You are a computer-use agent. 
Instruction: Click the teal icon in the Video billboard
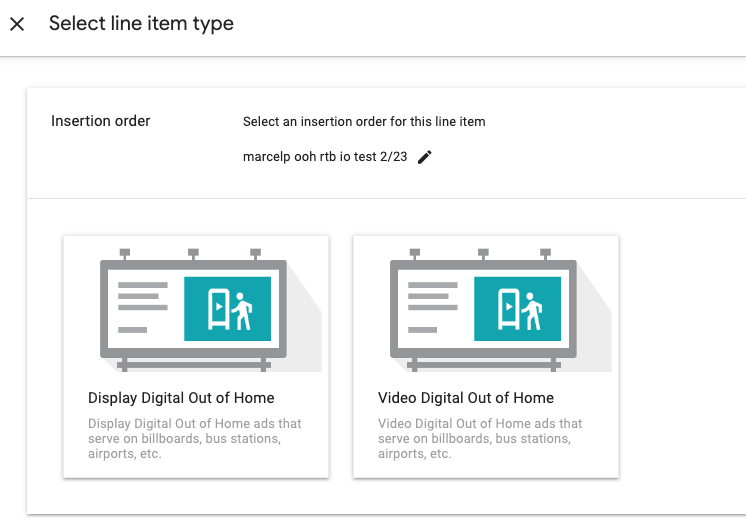517,308
